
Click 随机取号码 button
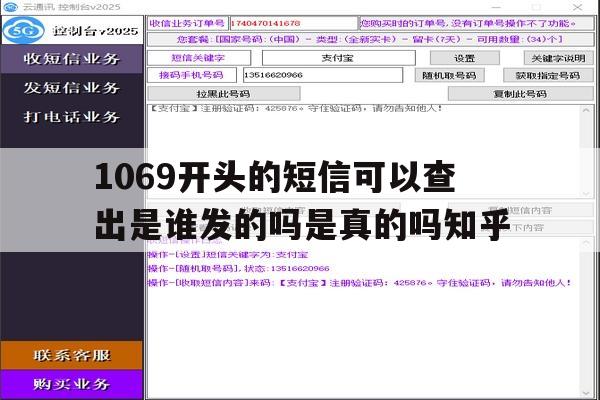450,75
